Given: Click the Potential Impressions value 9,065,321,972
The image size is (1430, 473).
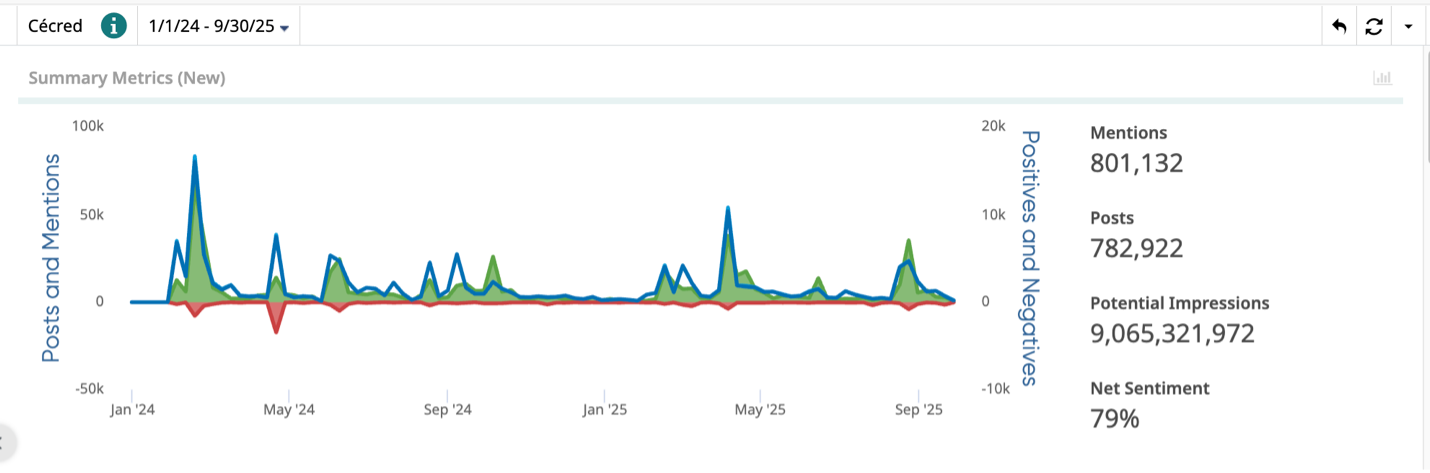Looking at the screenshot, I should [1171, 333].
